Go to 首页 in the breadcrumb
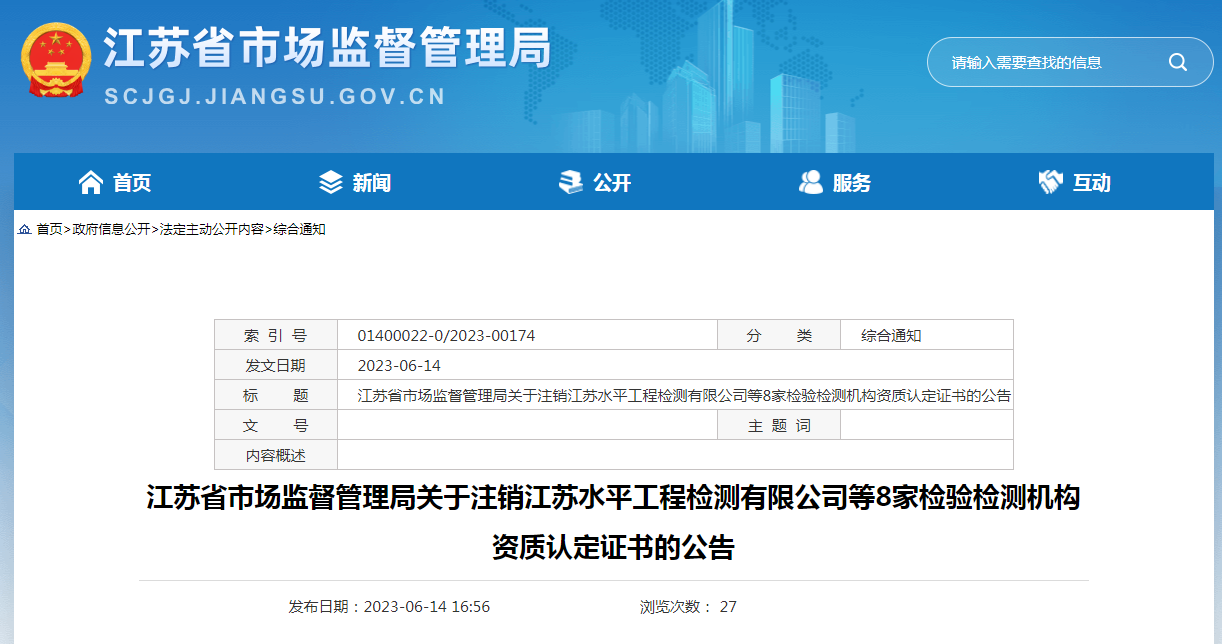The height and width of the screenshot is (644, 1222). (x=49, y=229)
